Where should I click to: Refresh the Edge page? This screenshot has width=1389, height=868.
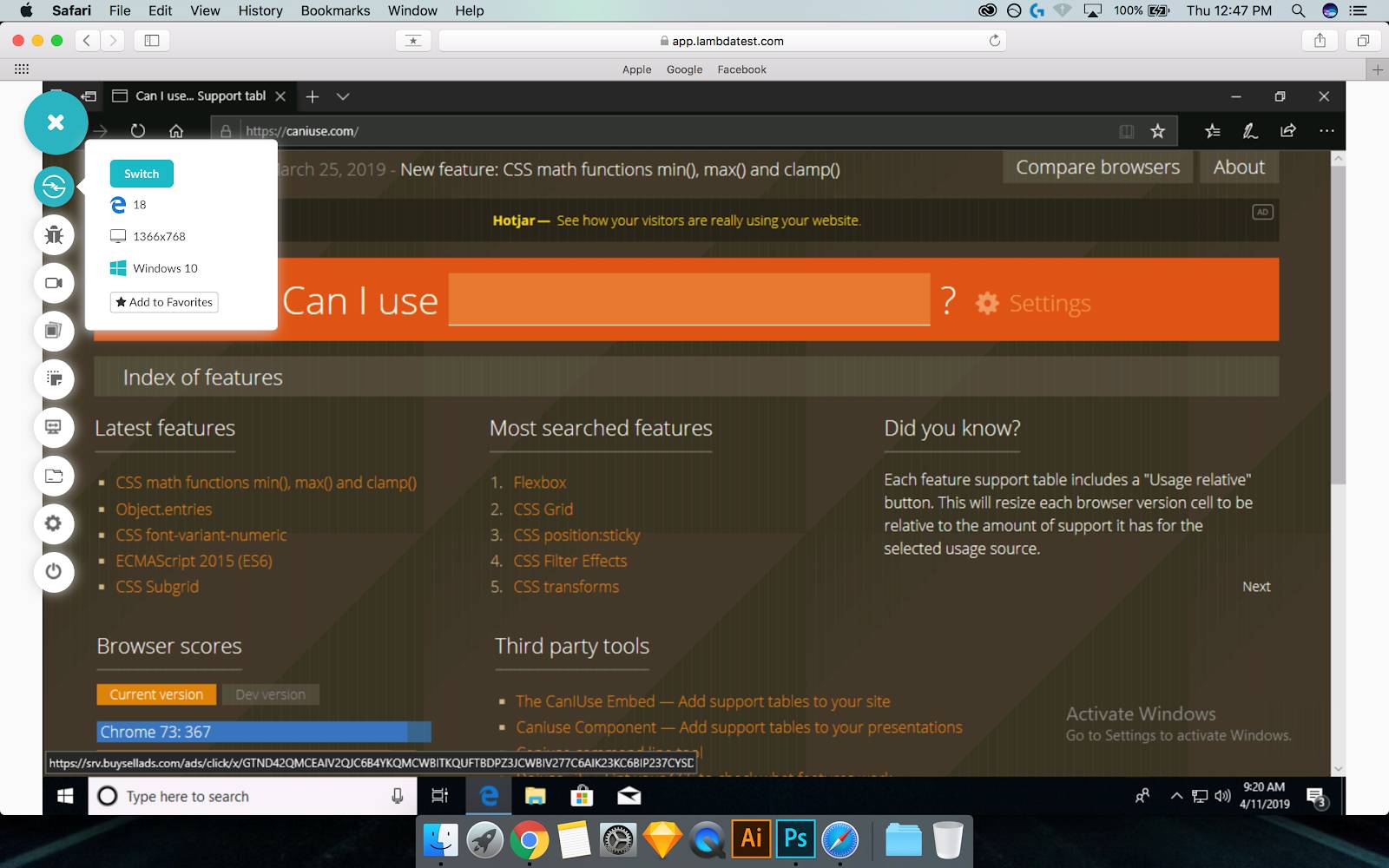click(x=138, y=131)
